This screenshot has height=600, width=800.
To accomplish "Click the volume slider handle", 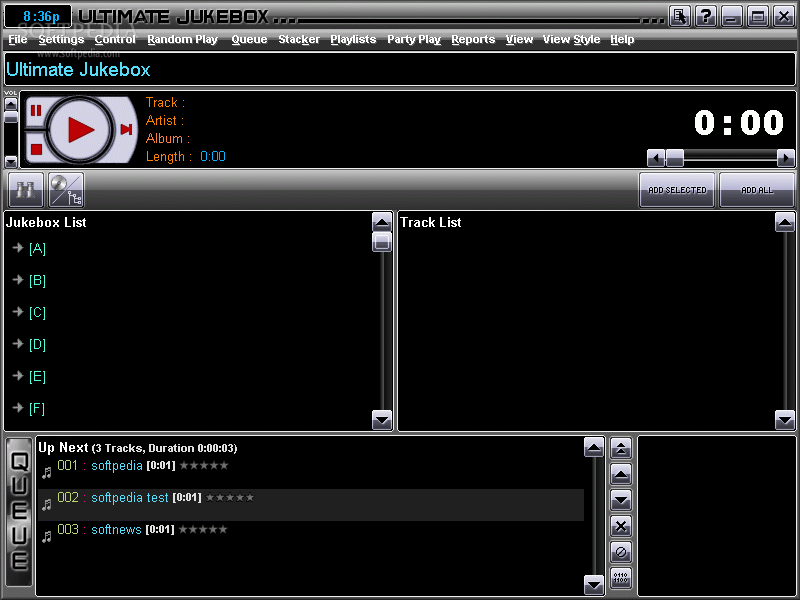I will tap(11, 117).
